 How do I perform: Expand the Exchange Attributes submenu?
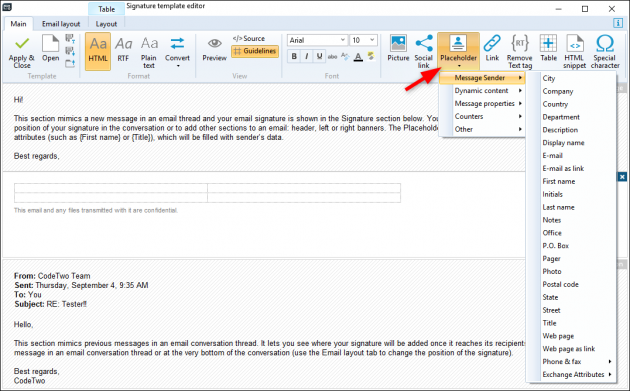pos(571,375)
